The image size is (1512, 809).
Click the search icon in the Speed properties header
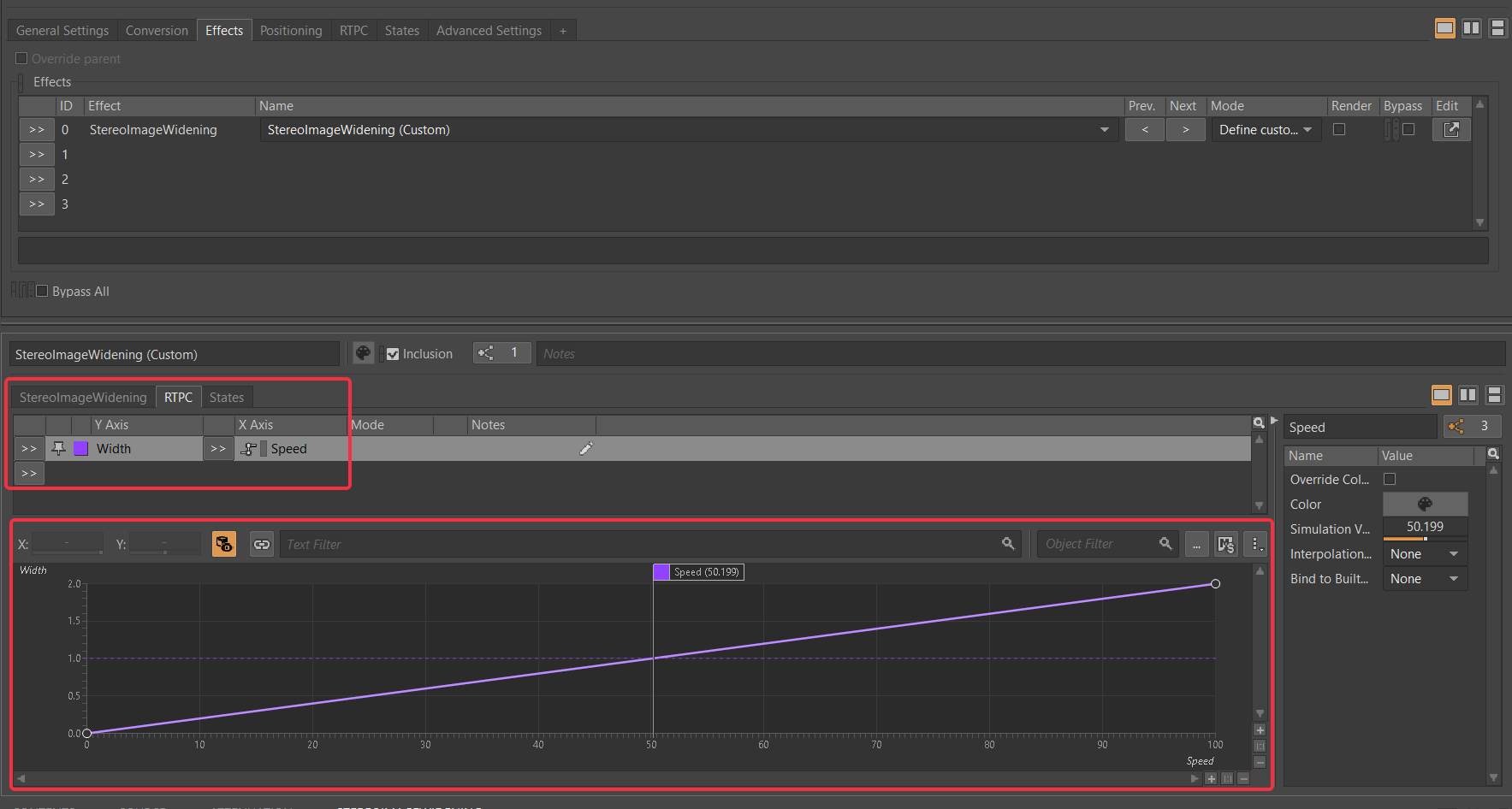(1493, 454)
